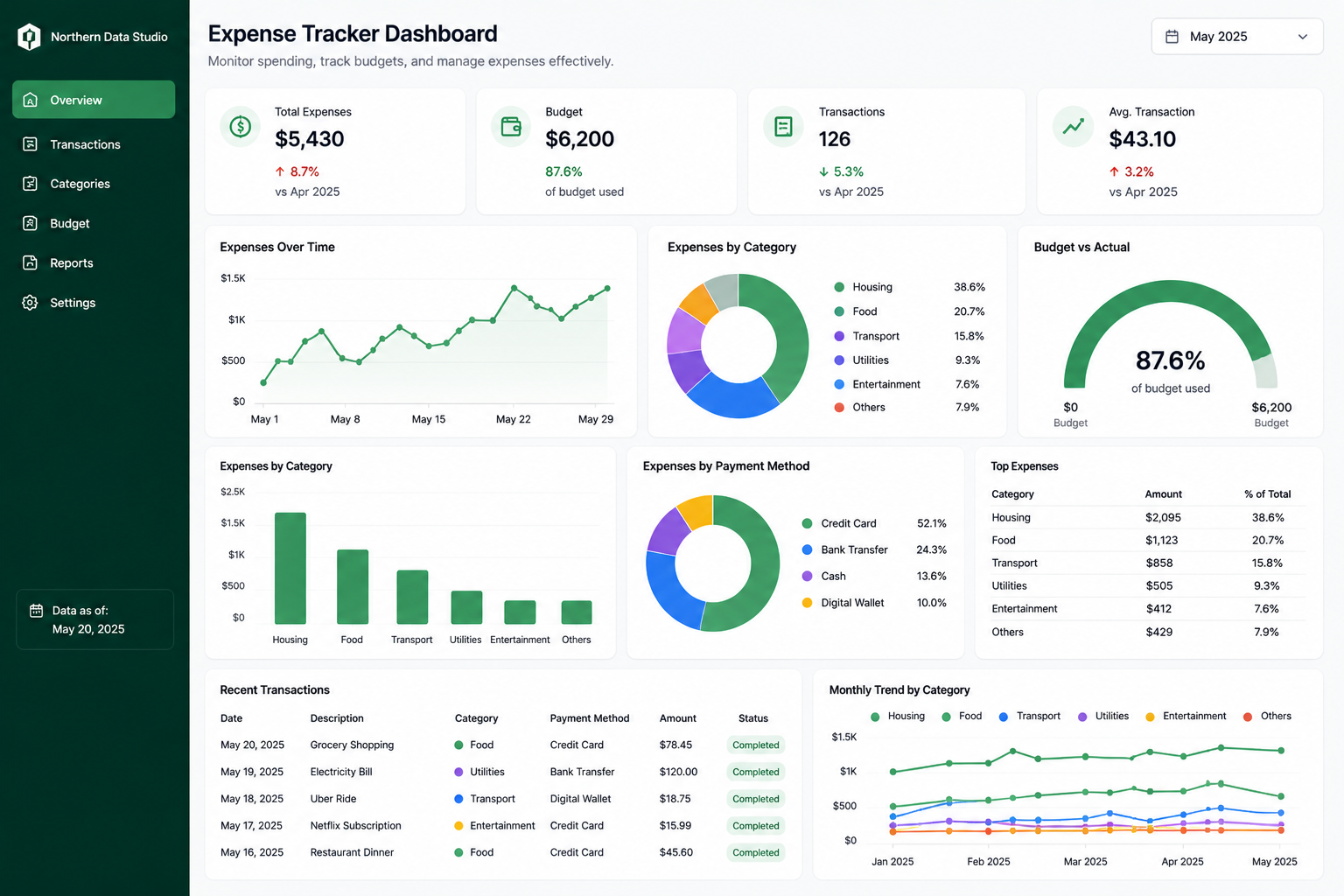Screen dimensions: 1344x896
Task: Click the Northern Data Studio logo icon
Action: pos(29,37)
